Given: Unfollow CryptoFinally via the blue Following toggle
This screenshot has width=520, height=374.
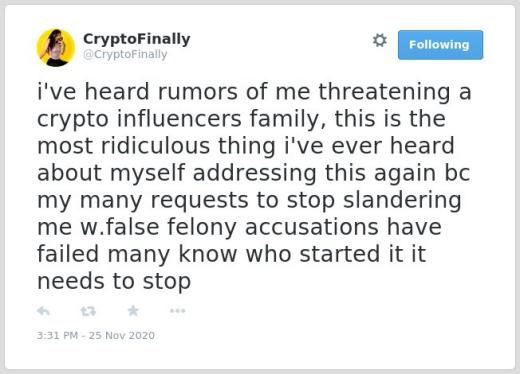Looking at the screenshot, I should [440, 45].
